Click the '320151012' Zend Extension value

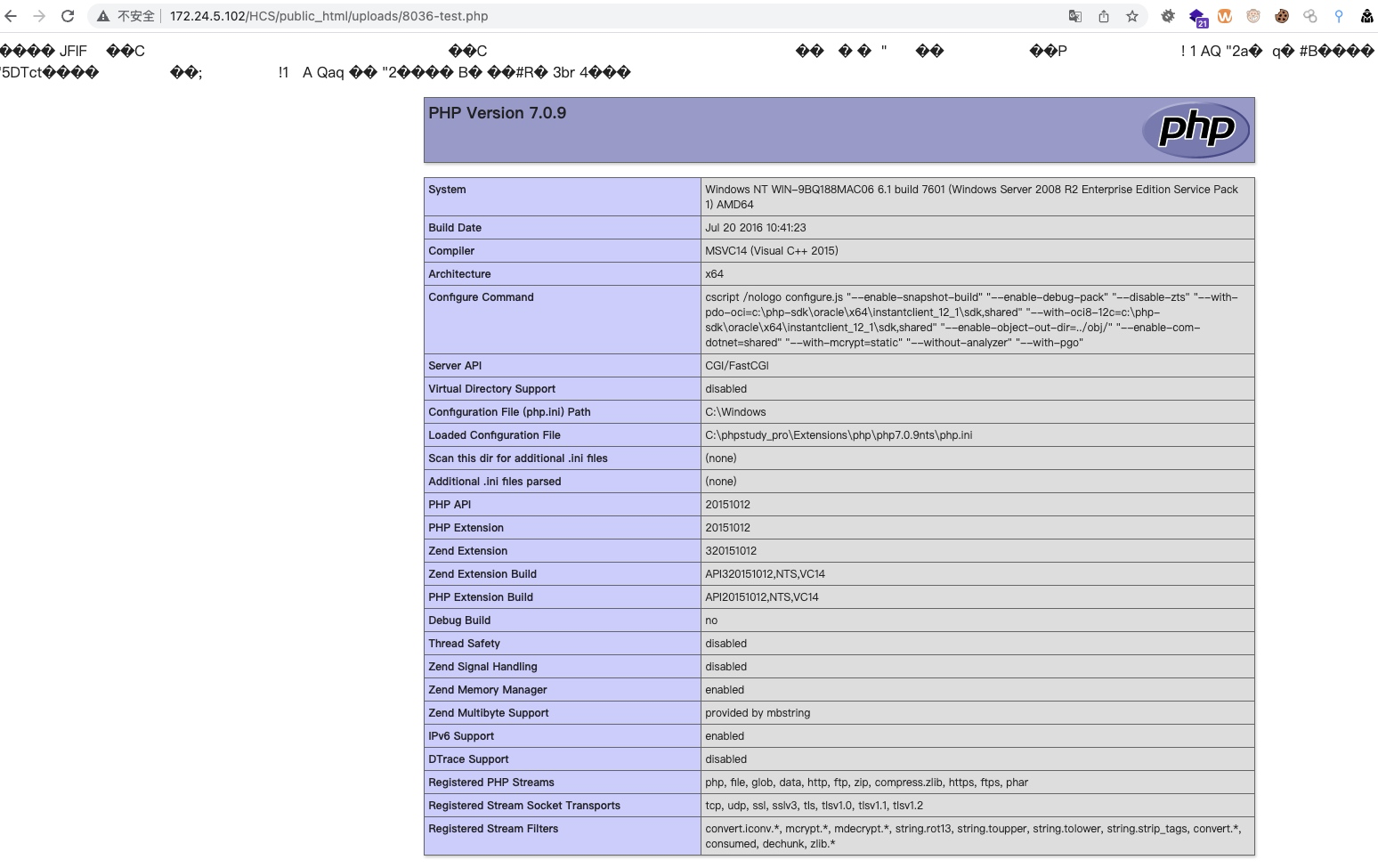click(731, 551)
